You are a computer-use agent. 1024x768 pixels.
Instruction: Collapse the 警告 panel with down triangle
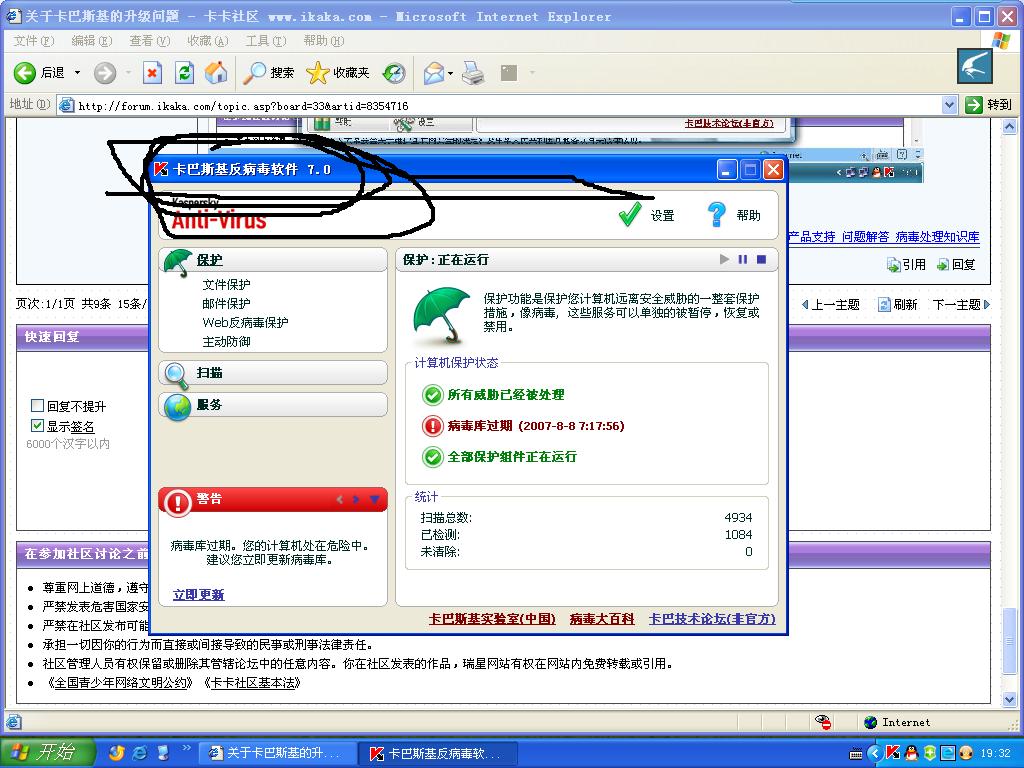point(374,500)
